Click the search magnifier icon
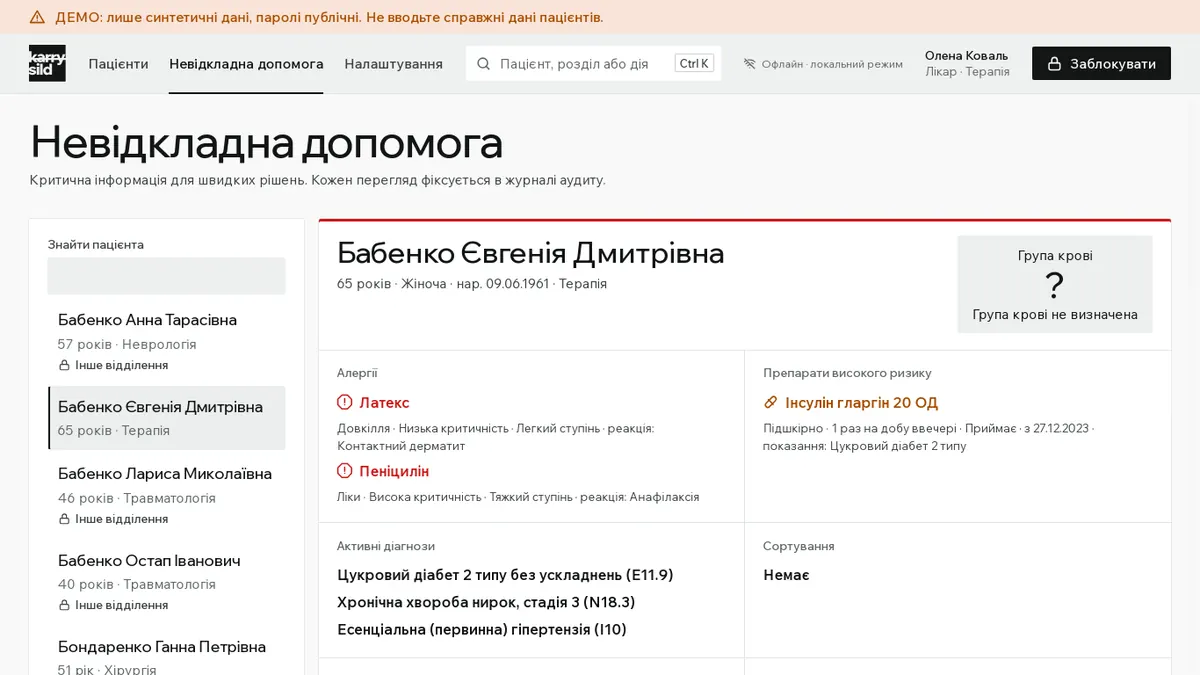This screenshot has height=675, width=1200. [x=483, y=64]
